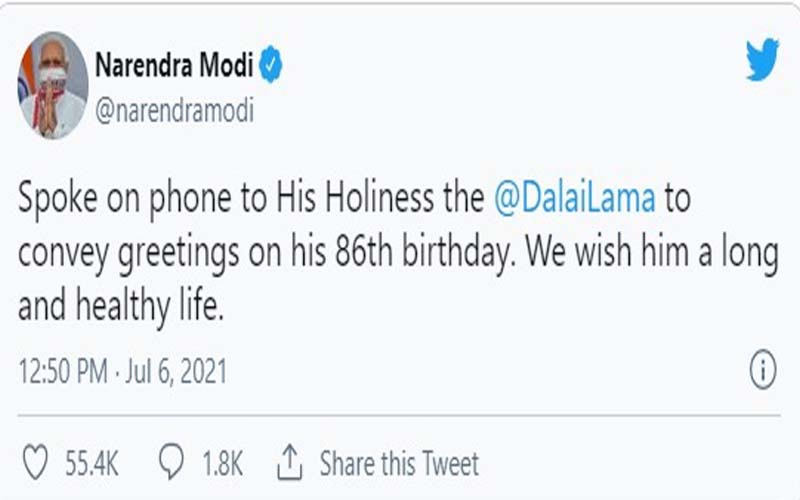Open Narendra Modi's profile avatar
The image size is (800, 500).
53,85
